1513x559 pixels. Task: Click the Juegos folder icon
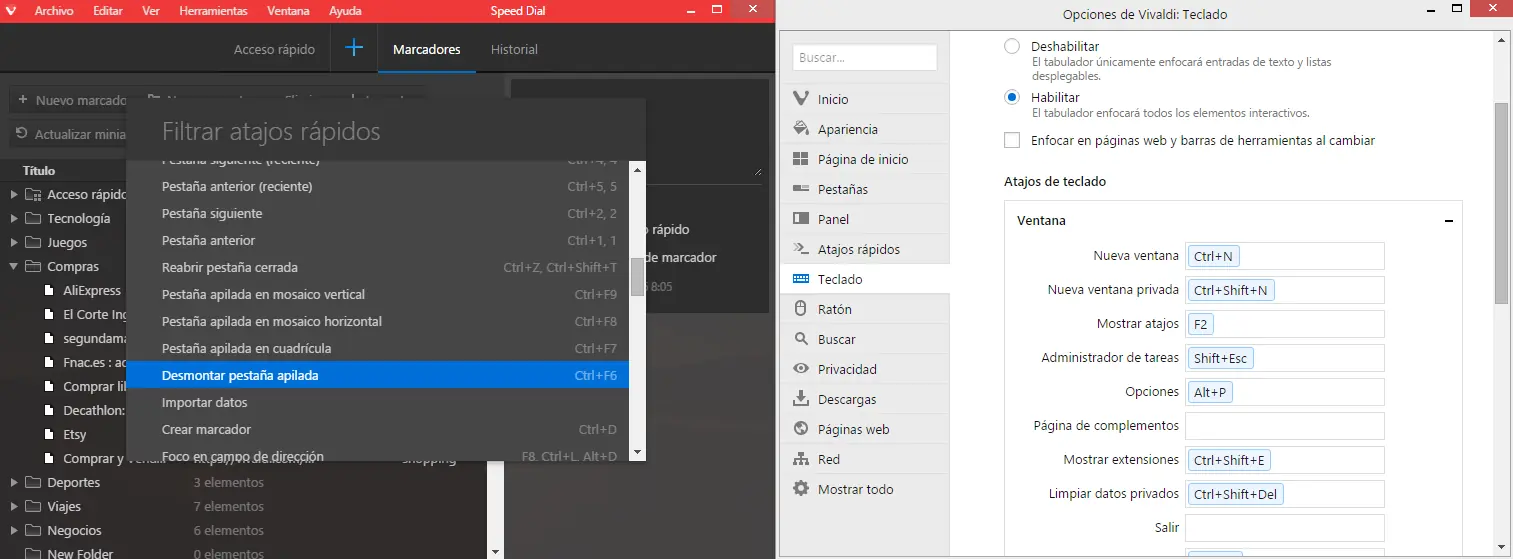point(33,242)
